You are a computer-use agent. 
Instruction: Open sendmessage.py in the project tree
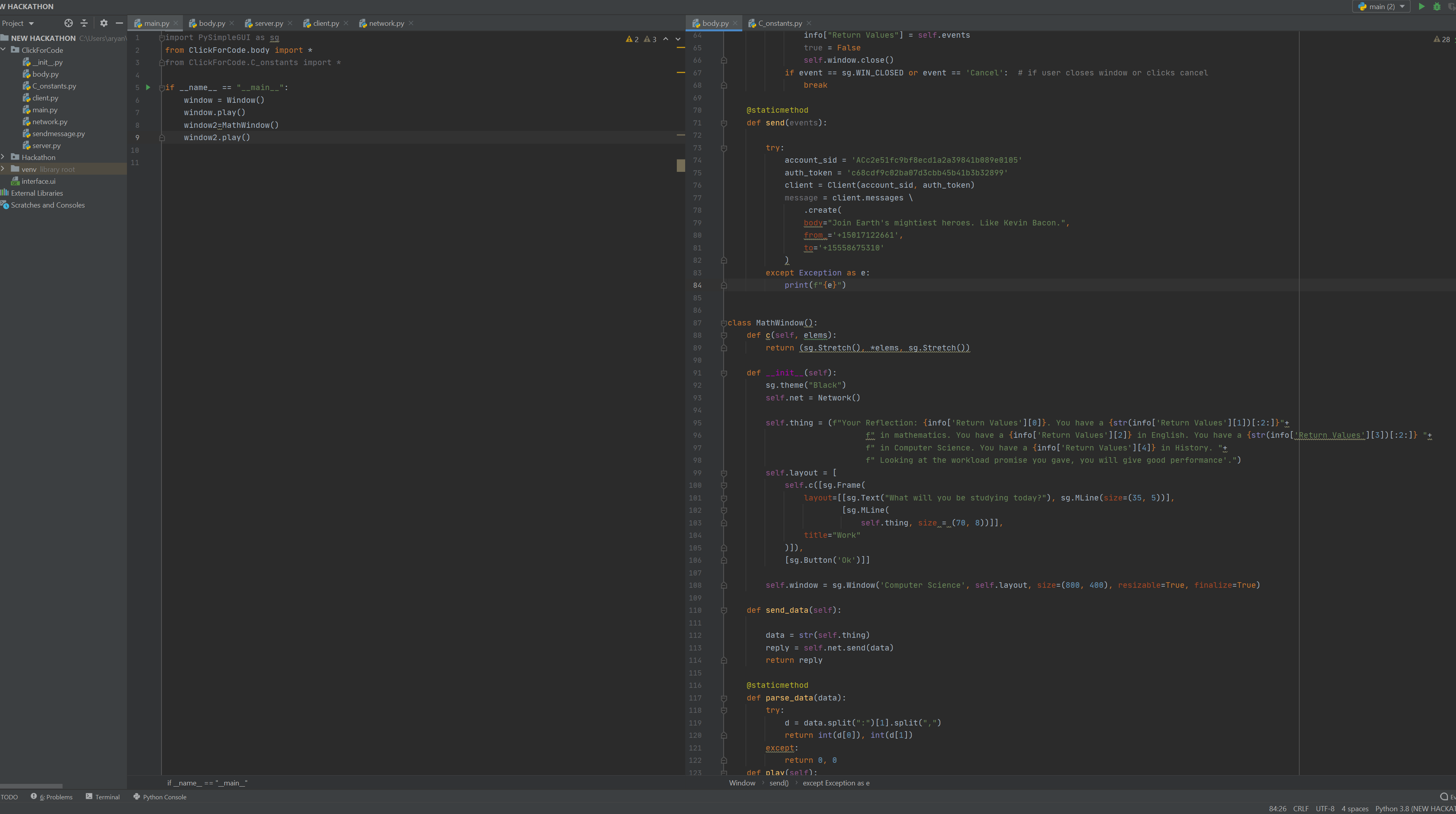tap(58, 134)
